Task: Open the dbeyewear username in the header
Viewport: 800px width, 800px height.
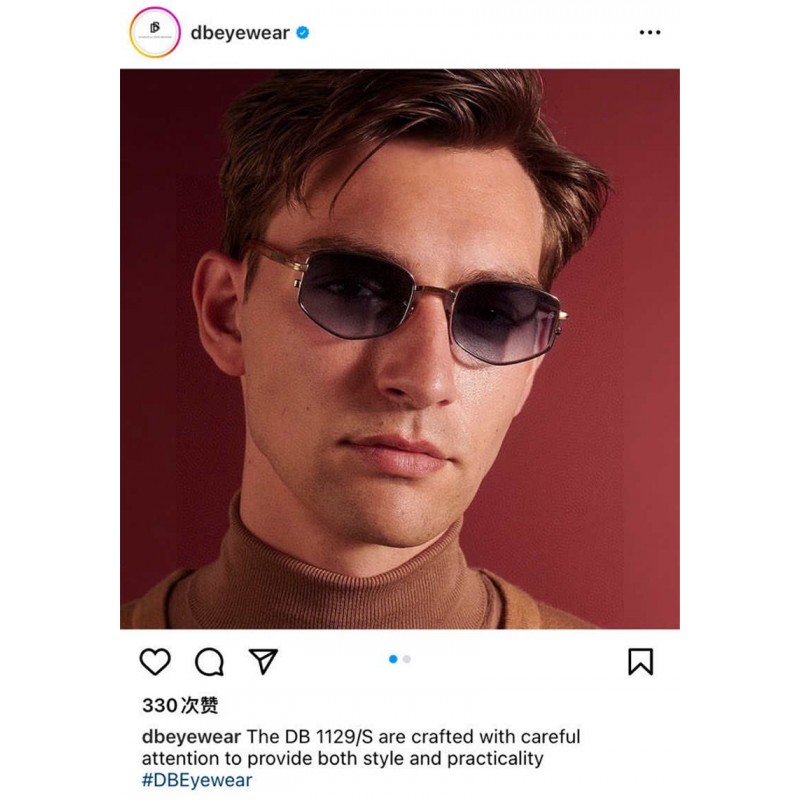Action: point(240,33)
